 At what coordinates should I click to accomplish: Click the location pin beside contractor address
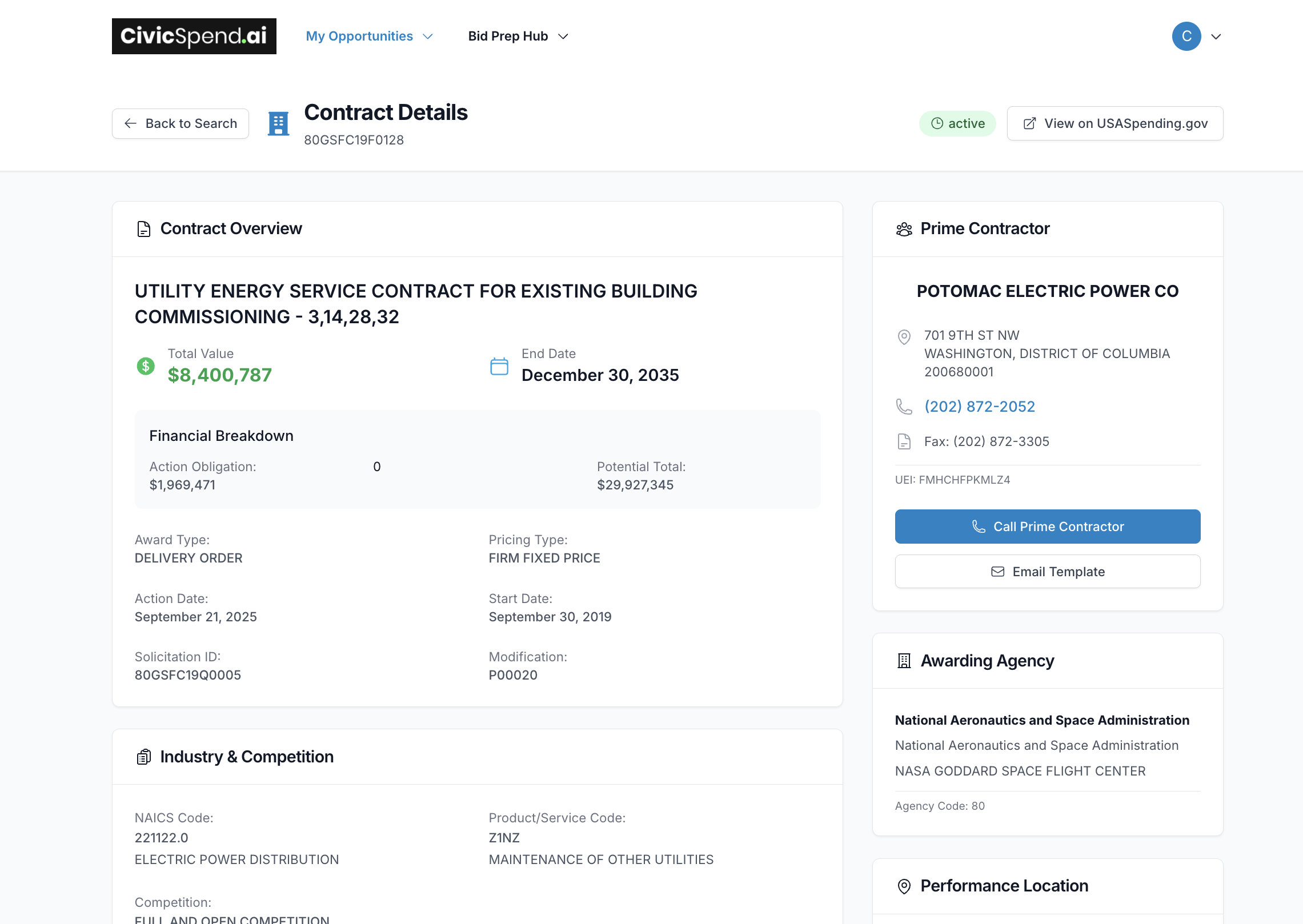[x=904, y=338]
